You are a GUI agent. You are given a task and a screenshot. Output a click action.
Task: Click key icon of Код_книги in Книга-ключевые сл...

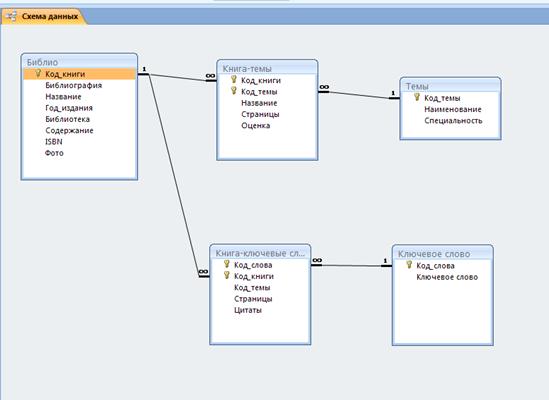227,275
